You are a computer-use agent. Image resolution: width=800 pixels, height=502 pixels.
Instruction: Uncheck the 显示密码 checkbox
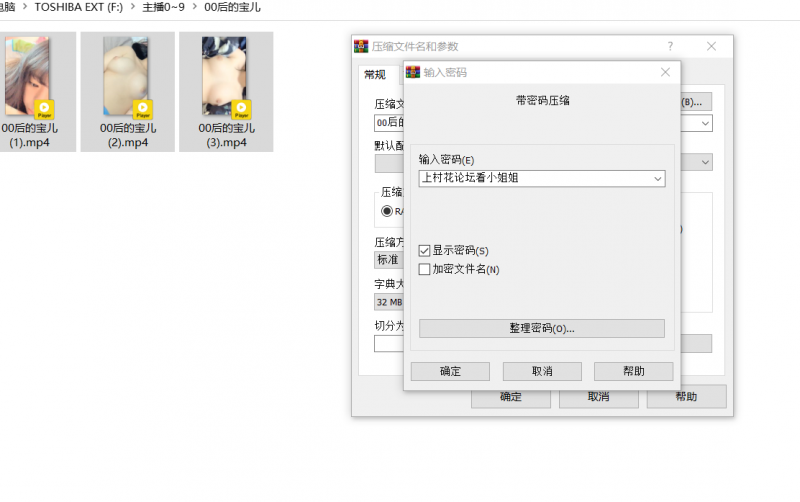(x=425, y=251)
